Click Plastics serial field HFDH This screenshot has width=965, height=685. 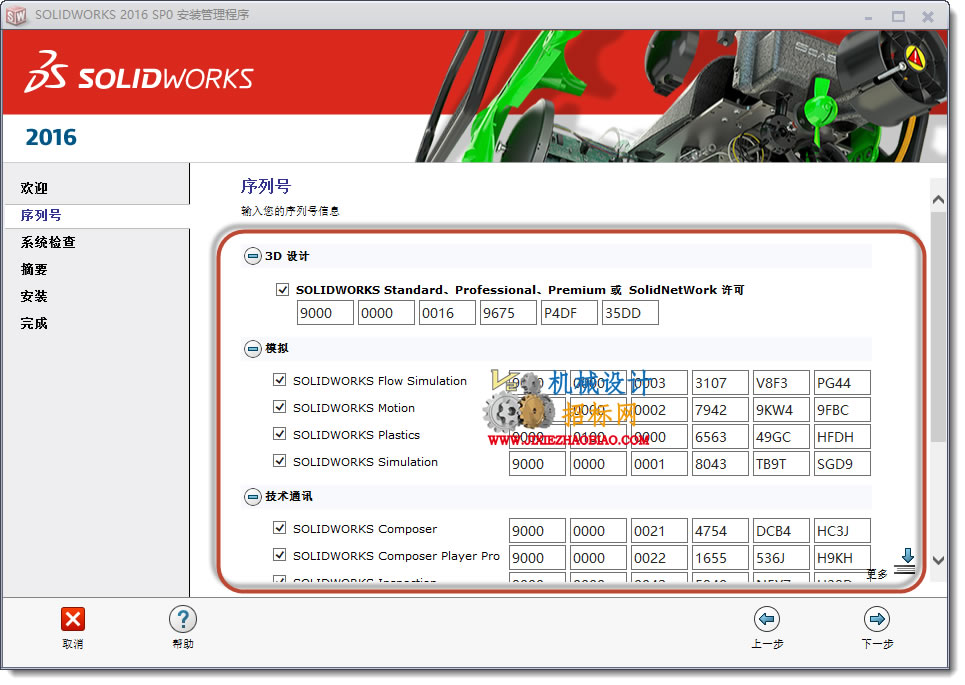coord(842,437)
